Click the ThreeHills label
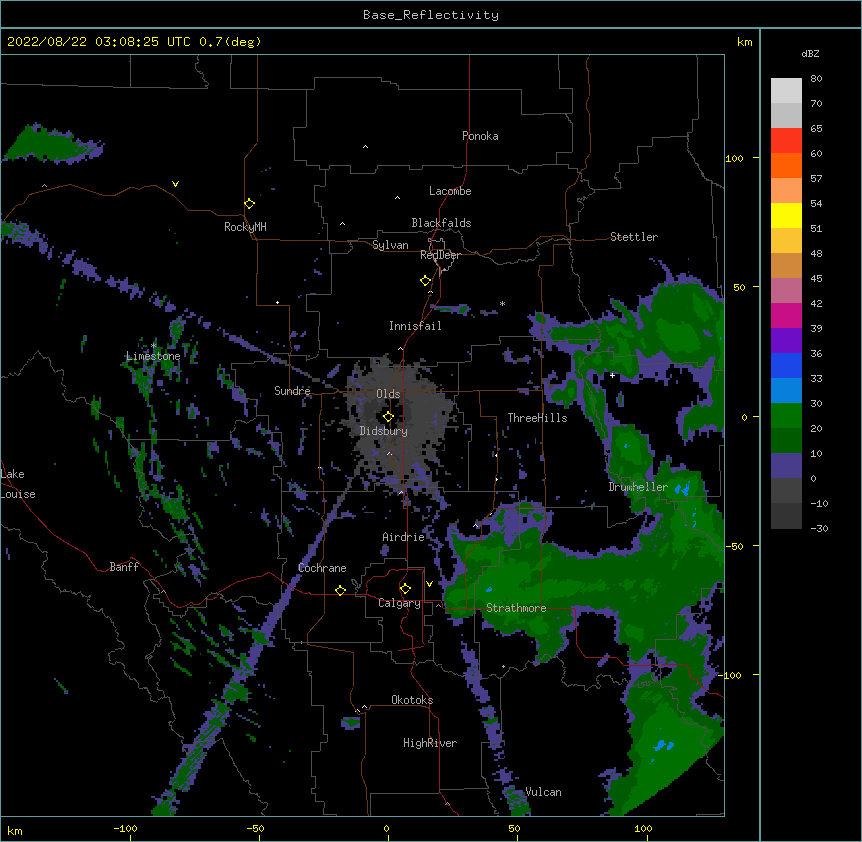The image size is (862, 842). [x=538, y=418]
